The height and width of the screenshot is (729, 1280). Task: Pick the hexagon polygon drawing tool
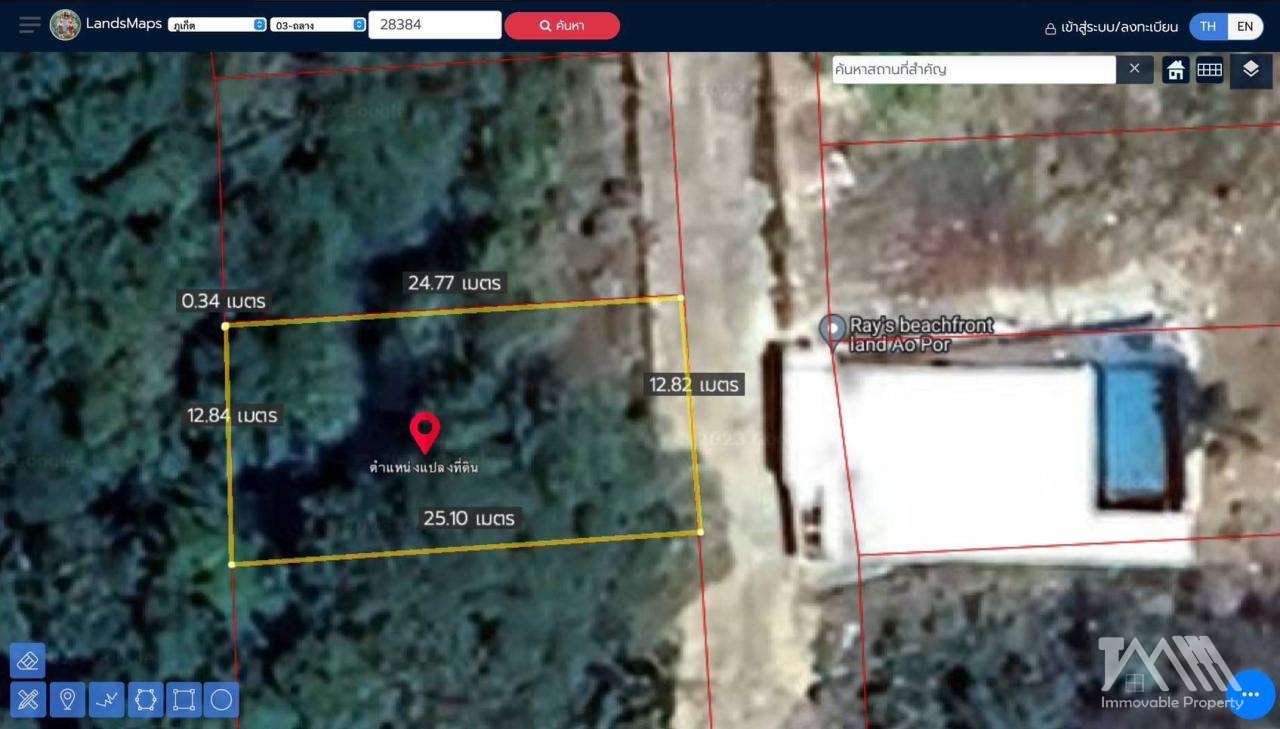(x=145, y=700)
